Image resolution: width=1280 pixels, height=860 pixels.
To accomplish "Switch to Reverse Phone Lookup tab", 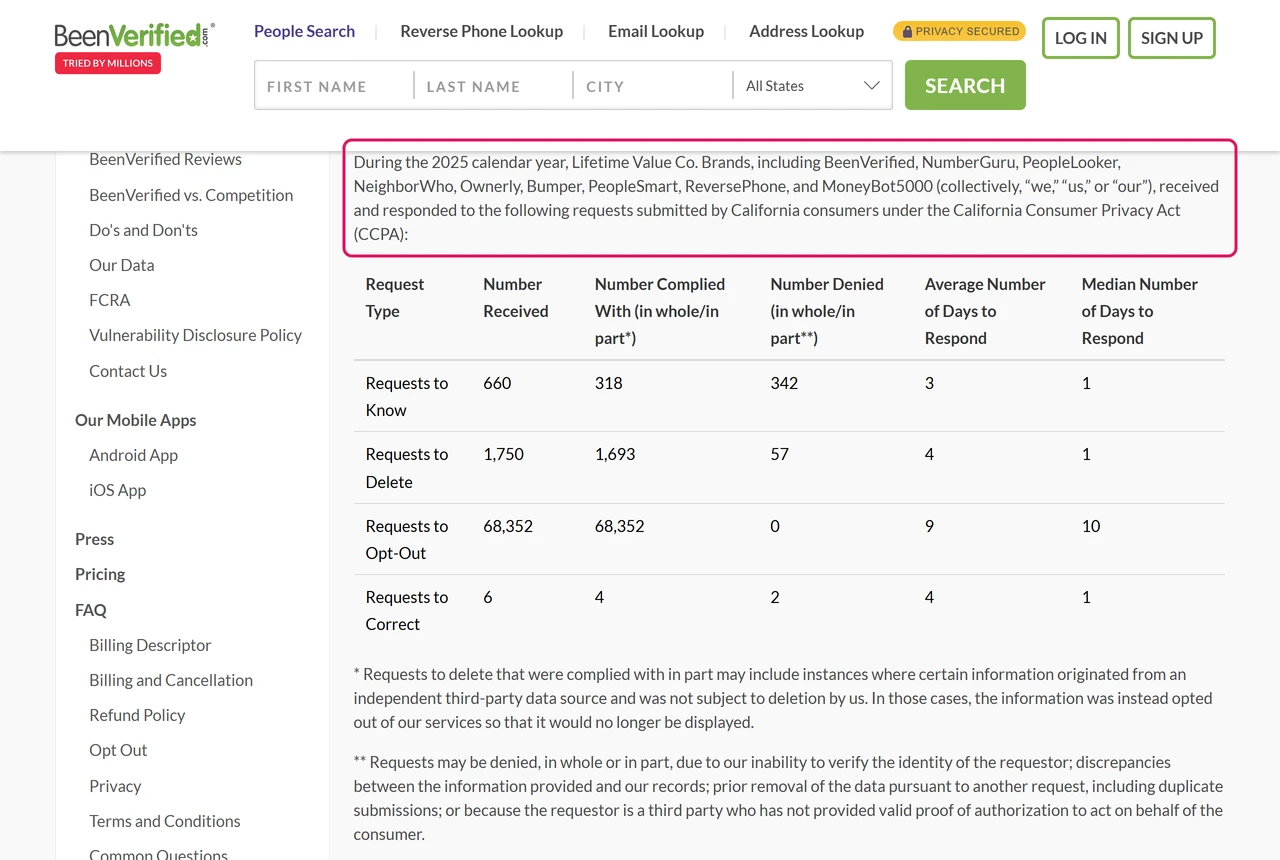I will [x=481, y=31].
